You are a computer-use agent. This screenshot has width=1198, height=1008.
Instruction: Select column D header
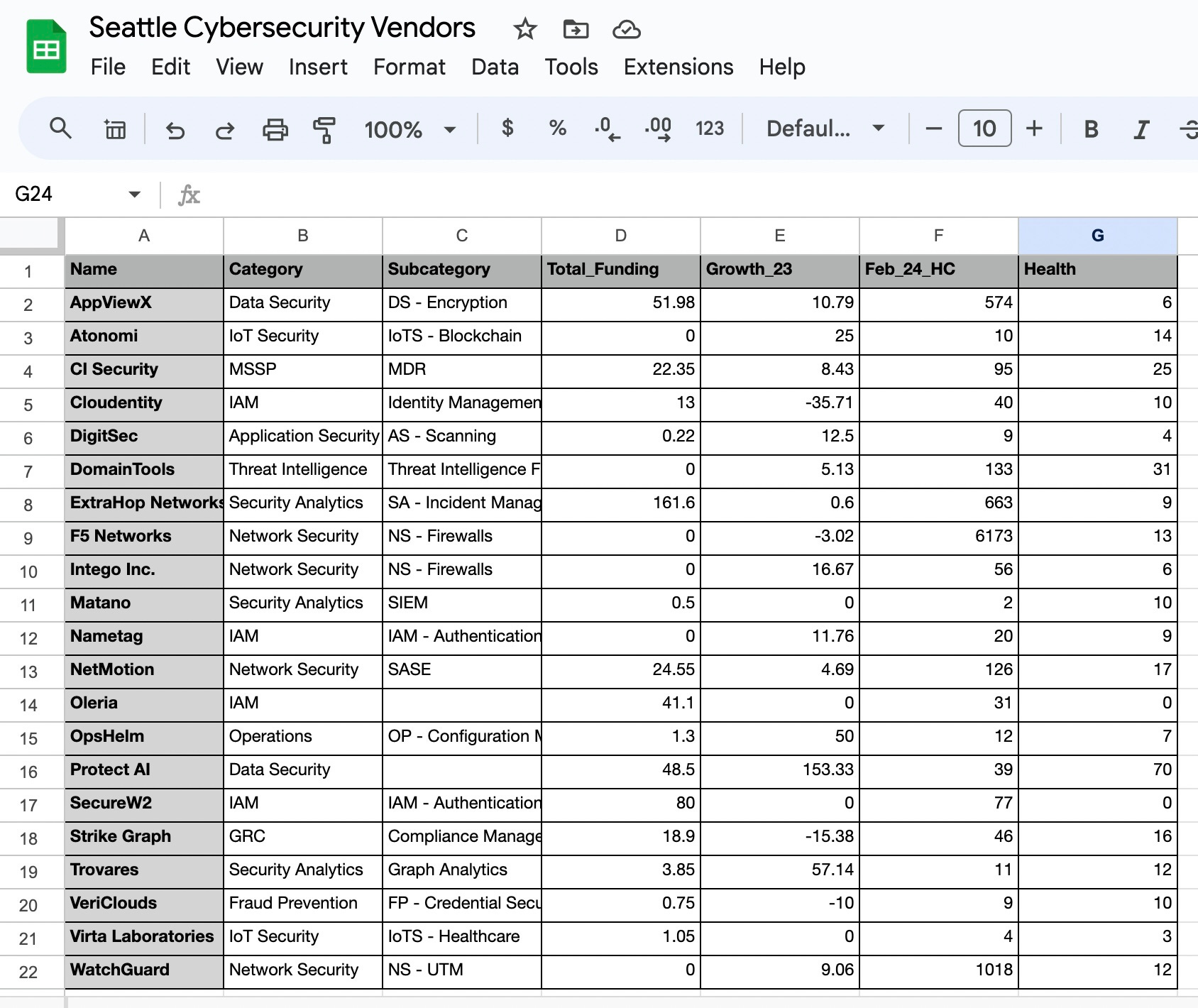[x=621, y=236]
